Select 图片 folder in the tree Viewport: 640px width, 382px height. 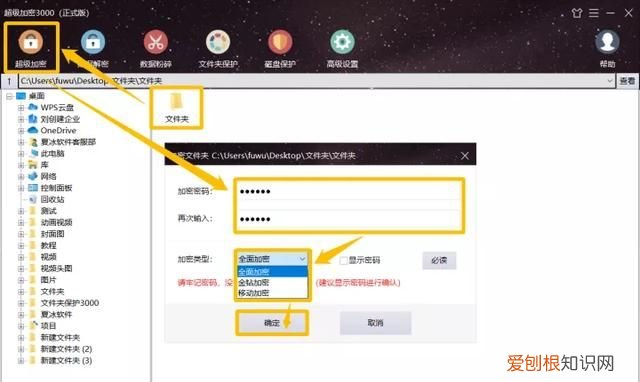tap(48, 280)
